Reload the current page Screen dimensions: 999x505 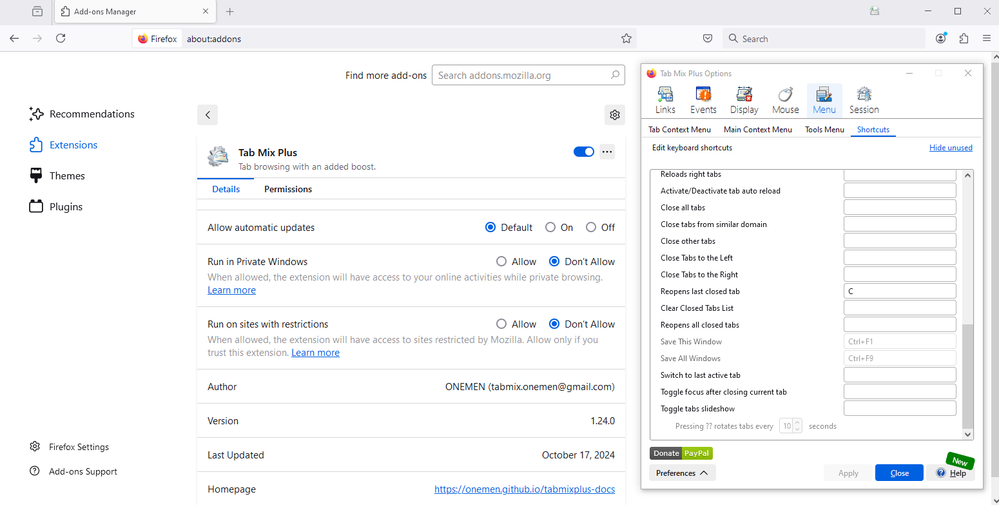click(61, 39)
